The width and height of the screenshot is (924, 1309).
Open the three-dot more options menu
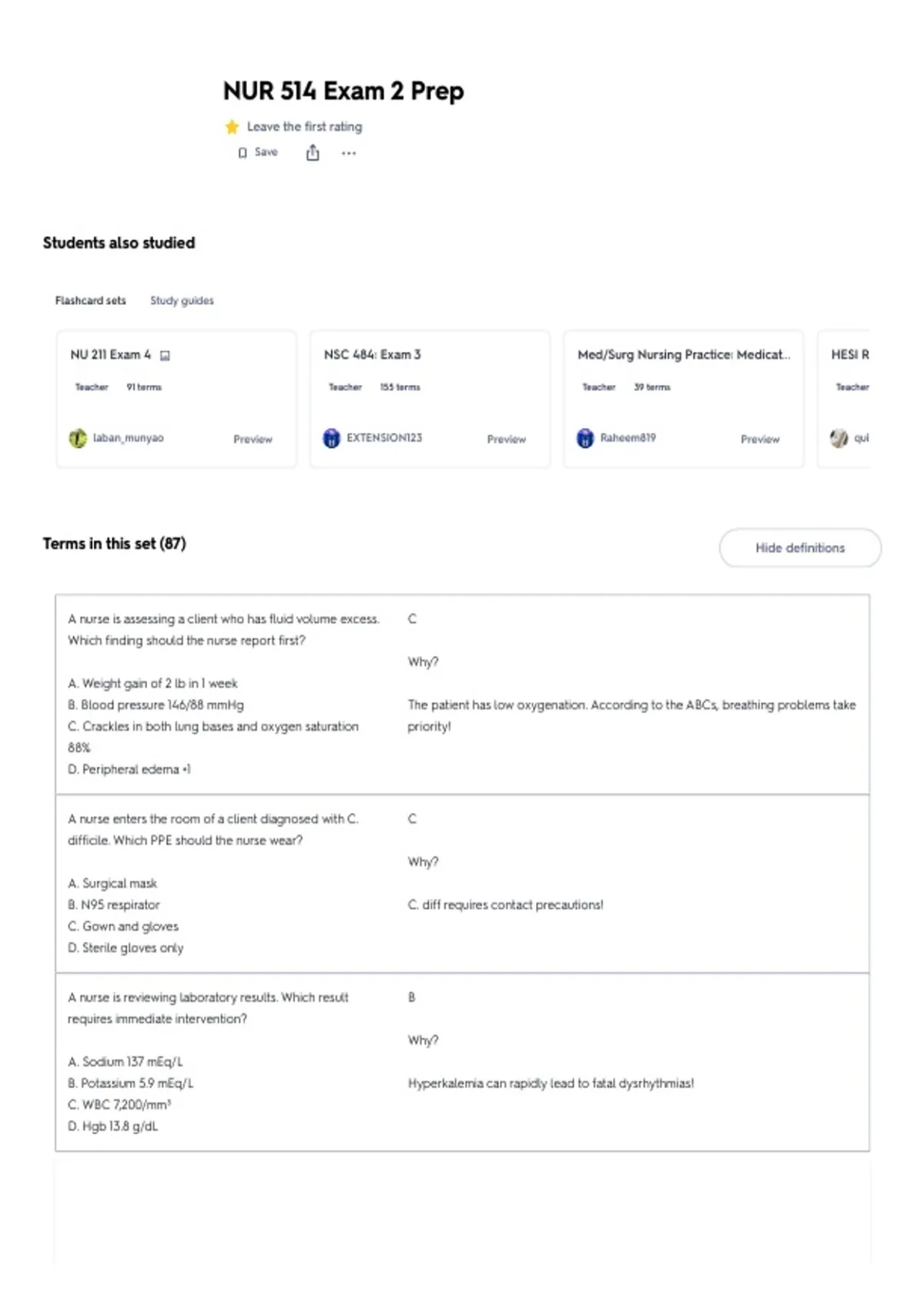[349, 153]
